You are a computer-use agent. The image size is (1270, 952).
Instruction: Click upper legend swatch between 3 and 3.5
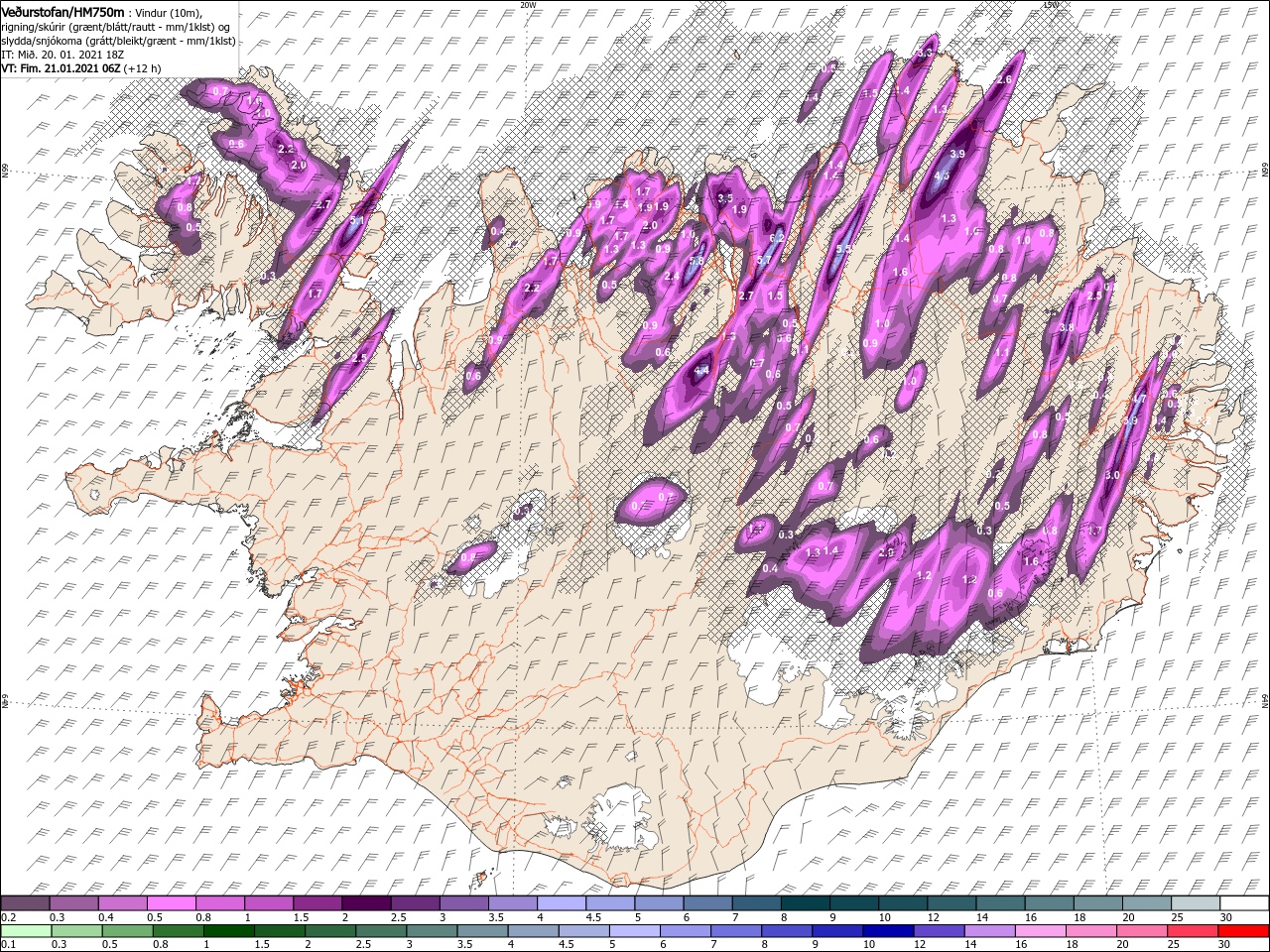463,902
